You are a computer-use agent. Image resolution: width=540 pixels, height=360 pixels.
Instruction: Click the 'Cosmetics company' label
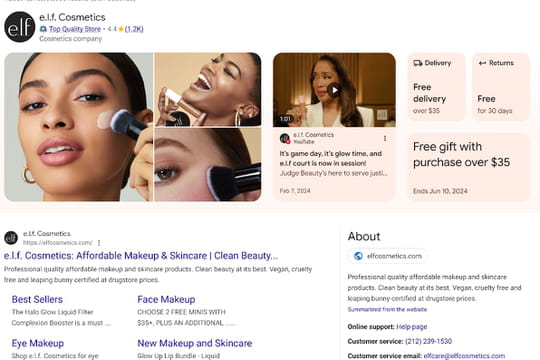[x=71, y=39]
